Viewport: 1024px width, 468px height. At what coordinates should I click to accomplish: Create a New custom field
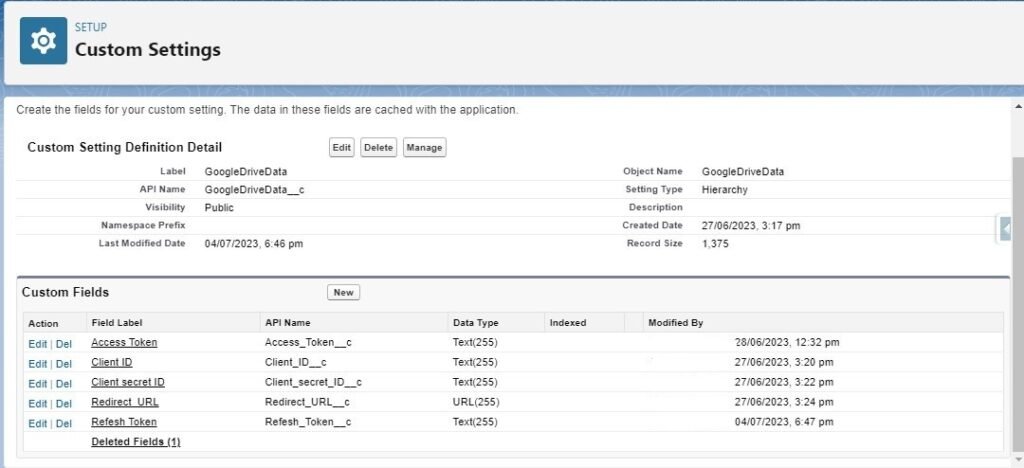click(343, 292)
